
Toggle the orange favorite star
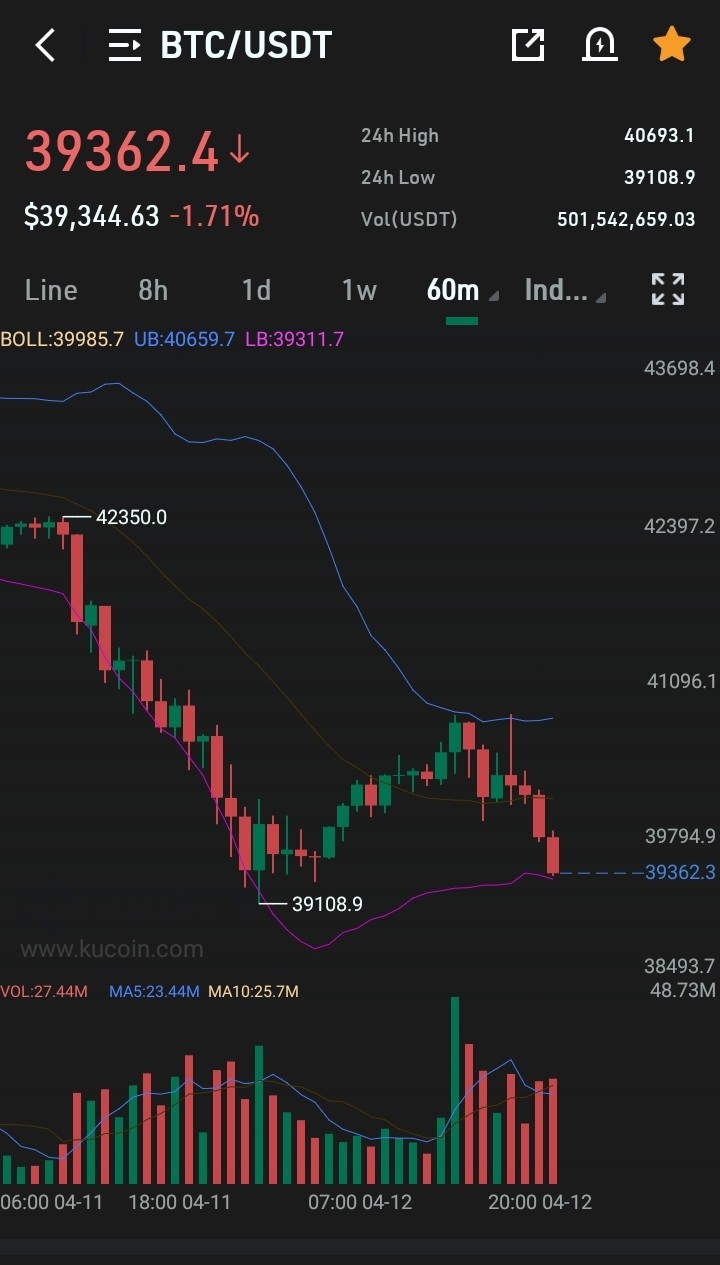671,45
